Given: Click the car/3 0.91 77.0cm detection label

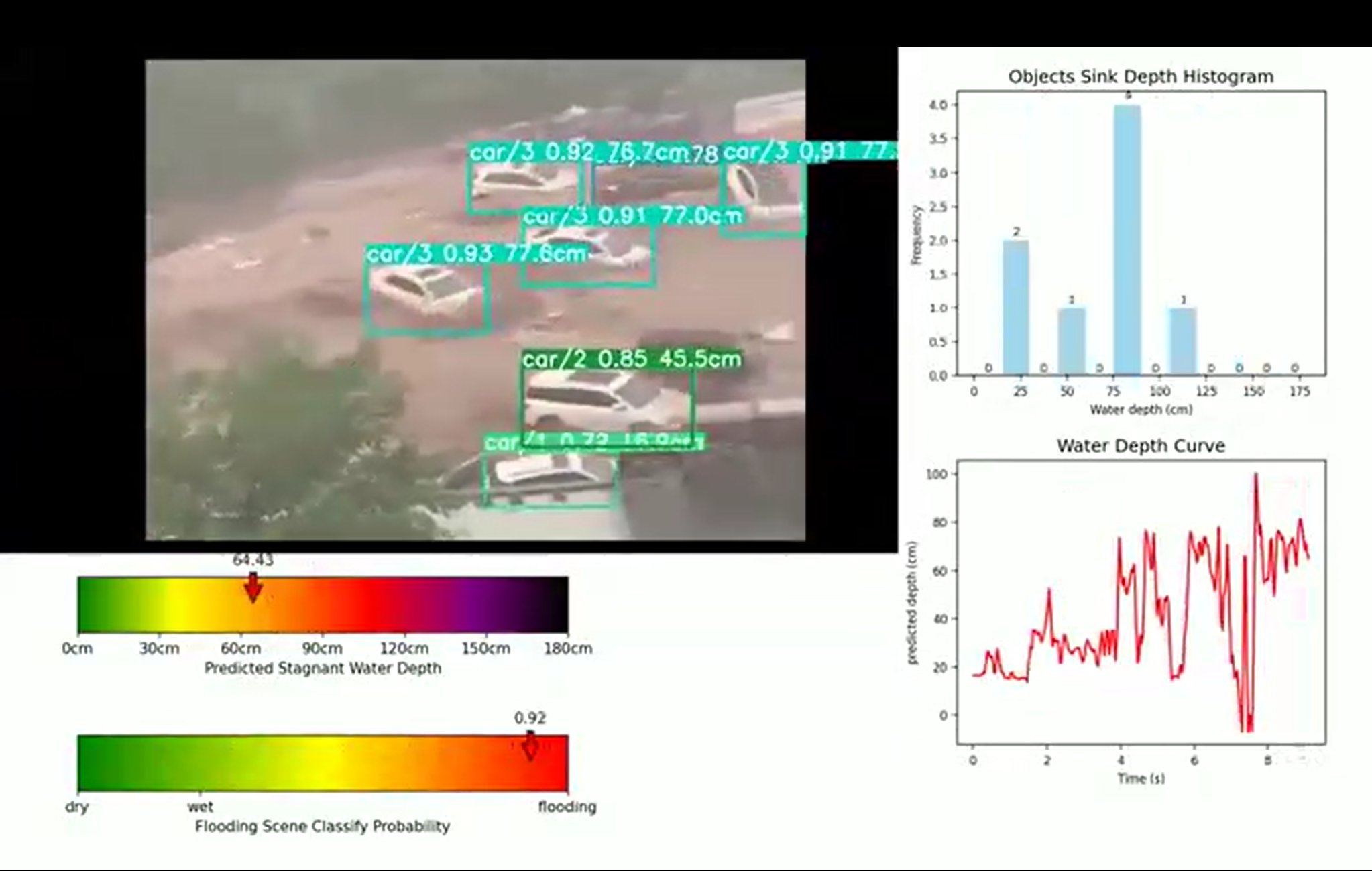Looking at the screenshot, I should tap(632, 216).
